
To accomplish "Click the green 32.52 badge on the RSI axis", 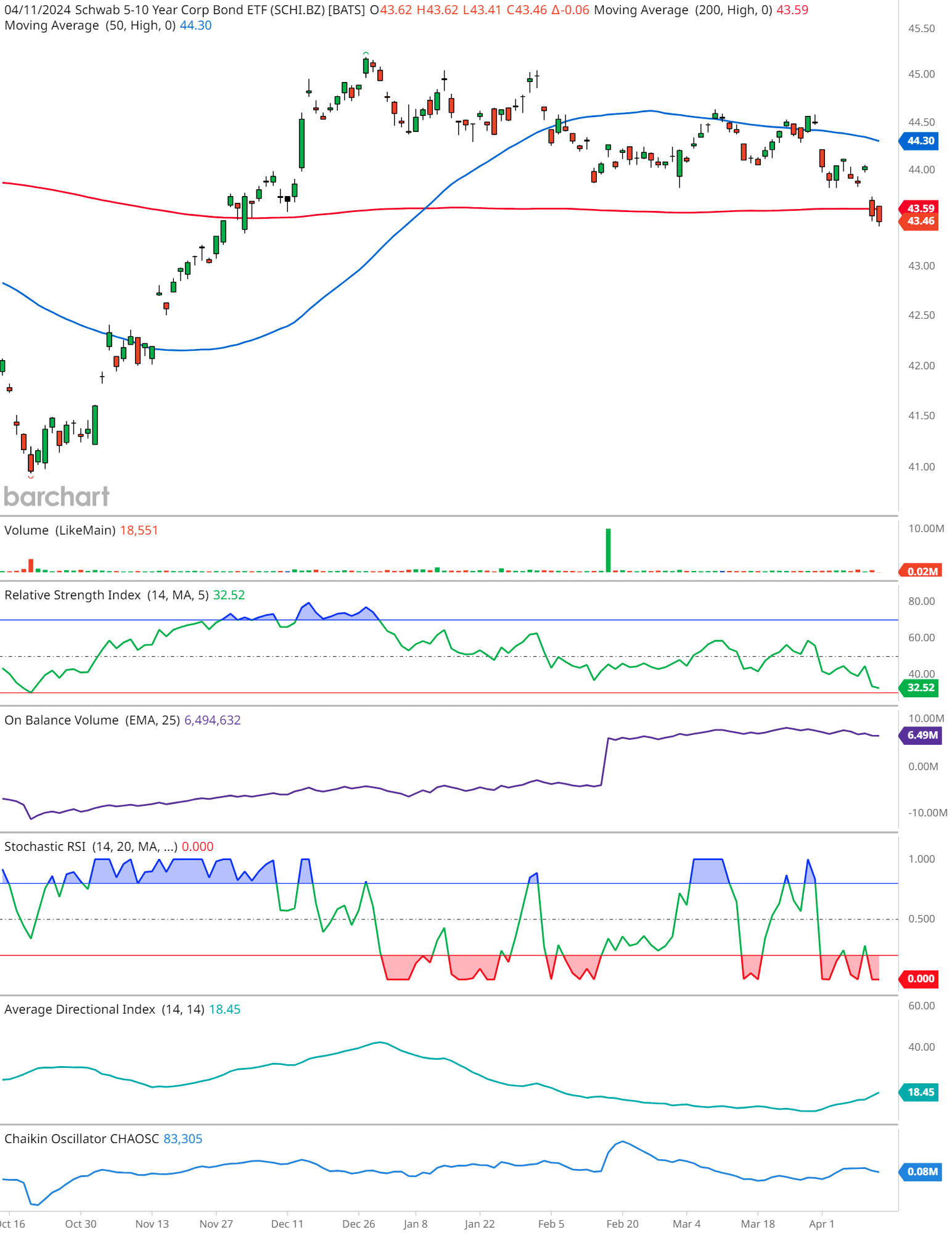I will [x=919, y=687].
